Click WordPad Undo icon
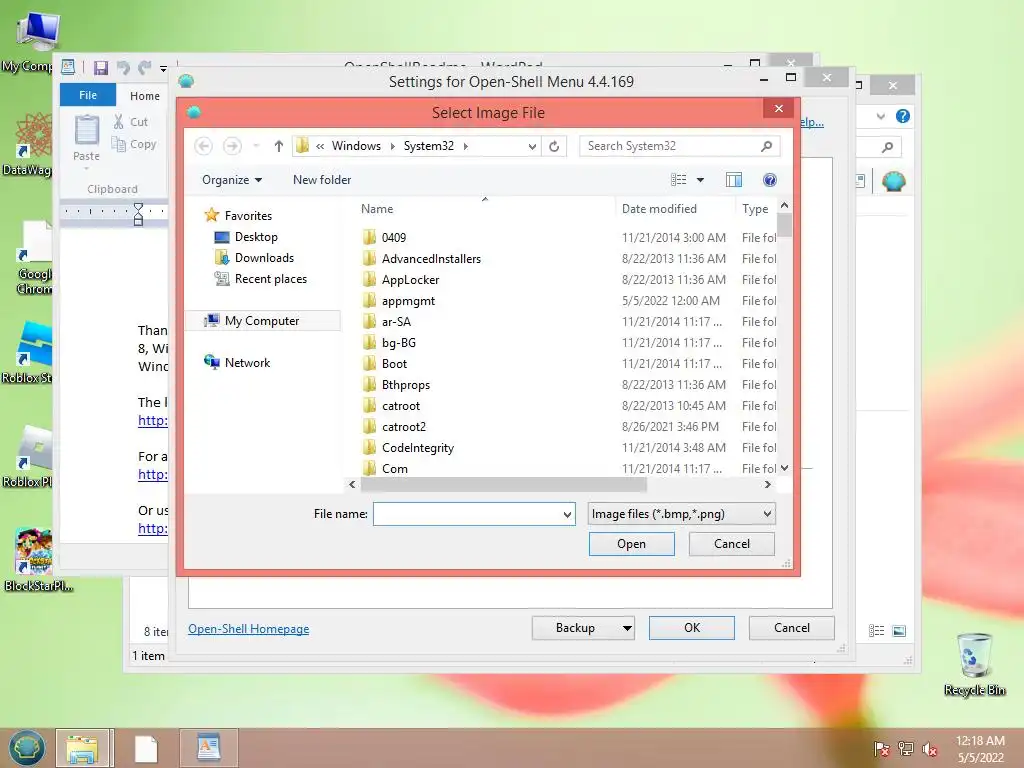1024x768 pixels. [123, 67]
